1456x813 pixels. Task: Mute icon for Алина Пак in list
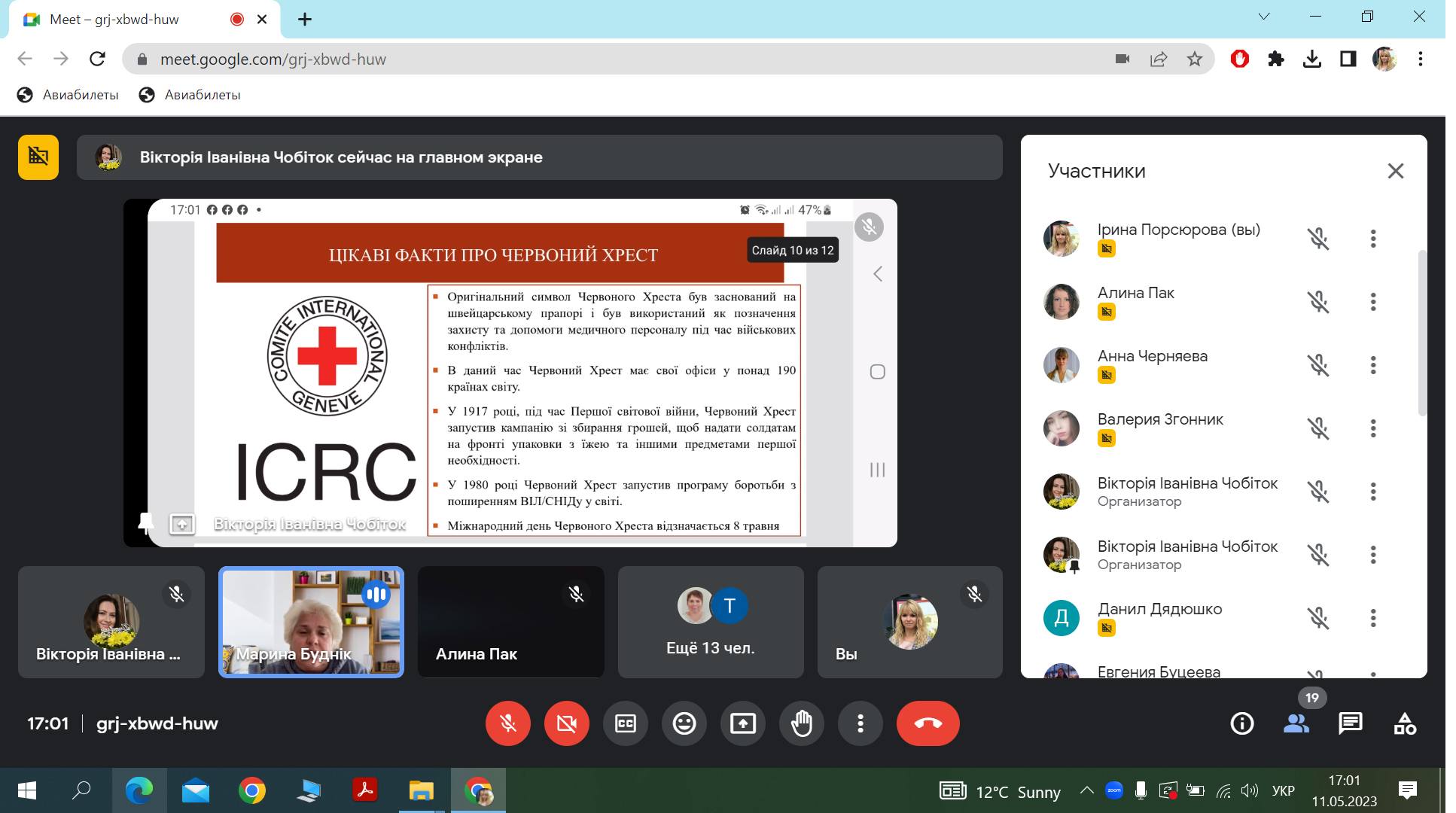(1318, 302)
